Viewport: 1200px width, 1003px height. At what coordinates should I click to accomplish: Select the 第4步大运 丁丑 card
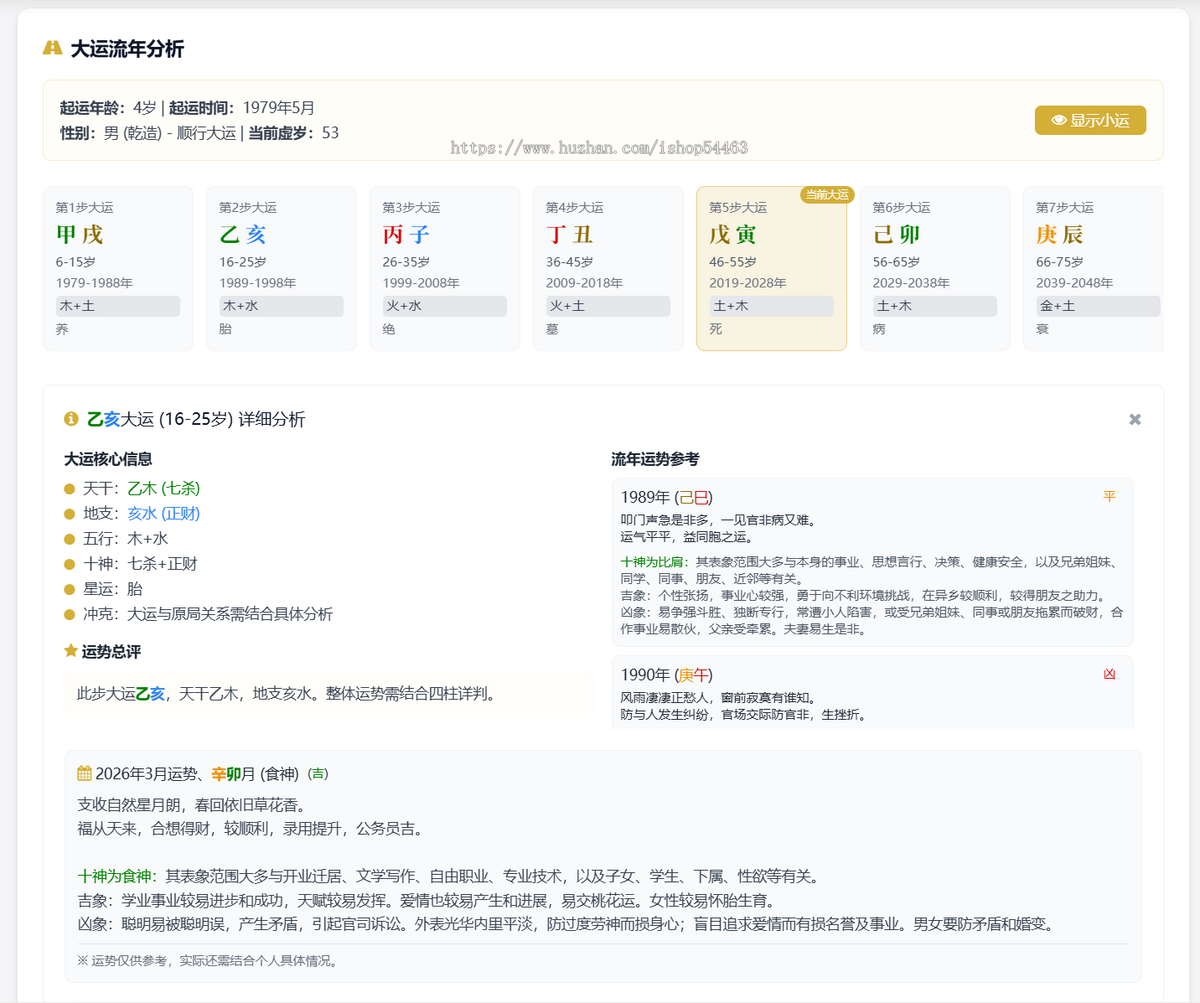(608, 268)
